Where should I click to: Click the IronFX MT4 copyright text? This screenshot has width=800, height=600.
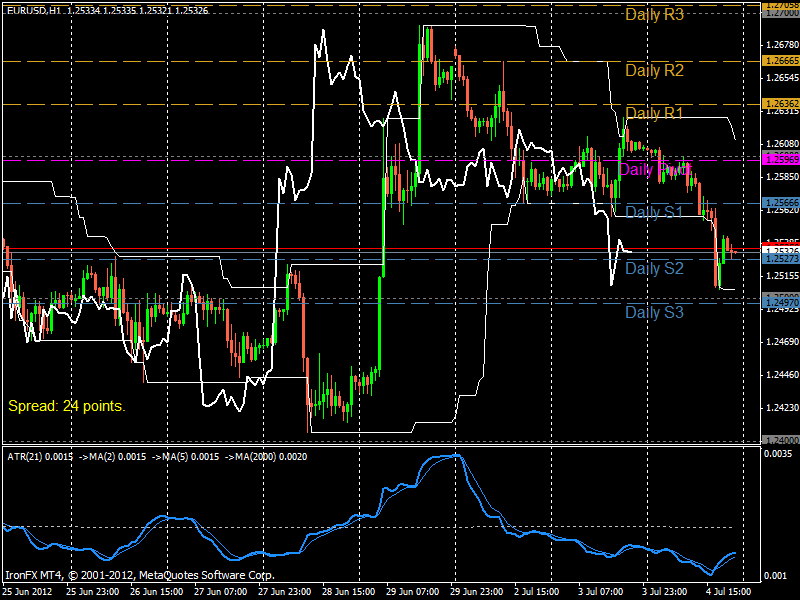(140, 576)
